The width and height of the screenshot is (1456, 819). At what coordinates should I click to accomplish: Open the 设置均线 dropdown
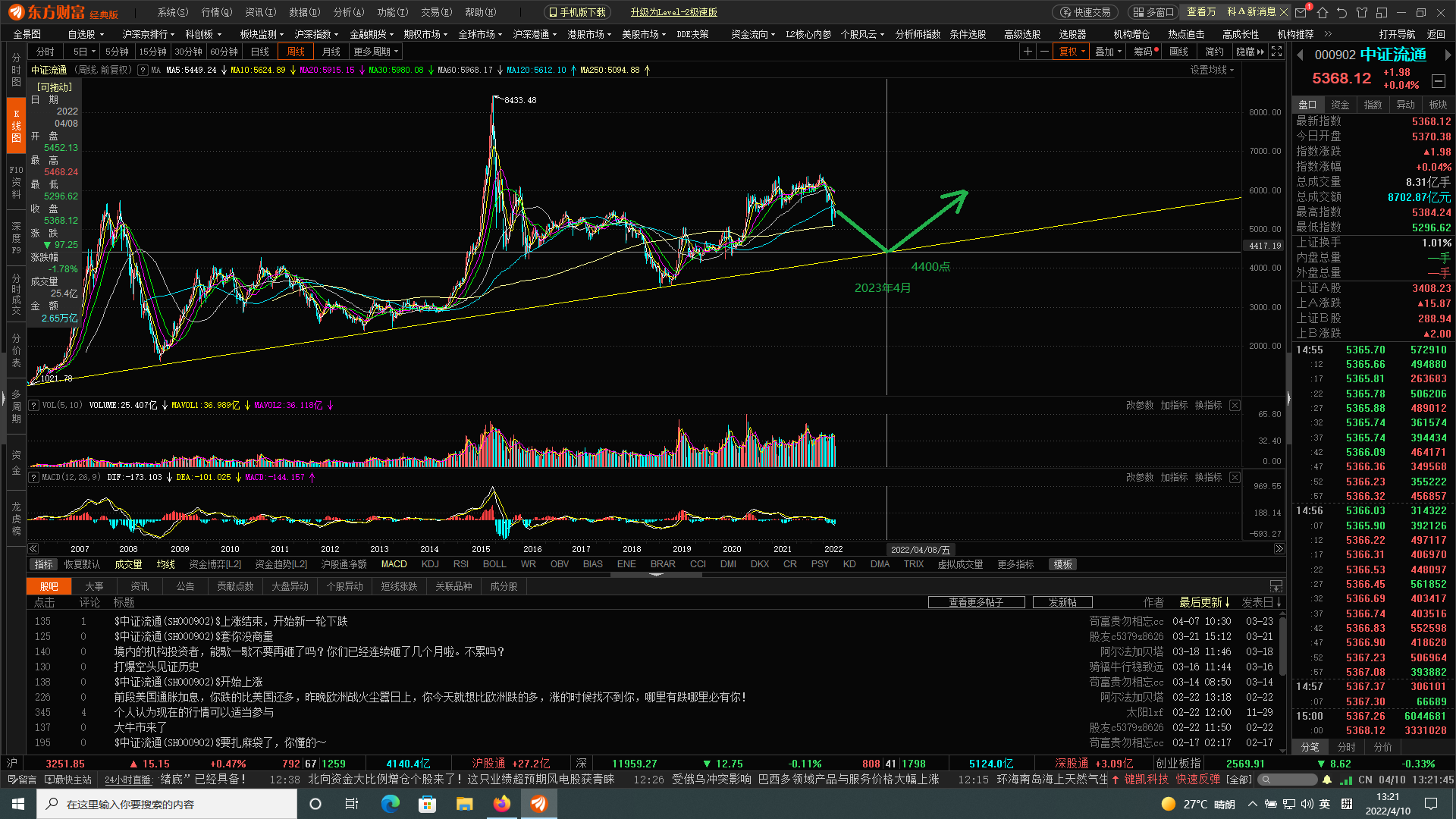pyautogui.click(x=1212, y=70)
